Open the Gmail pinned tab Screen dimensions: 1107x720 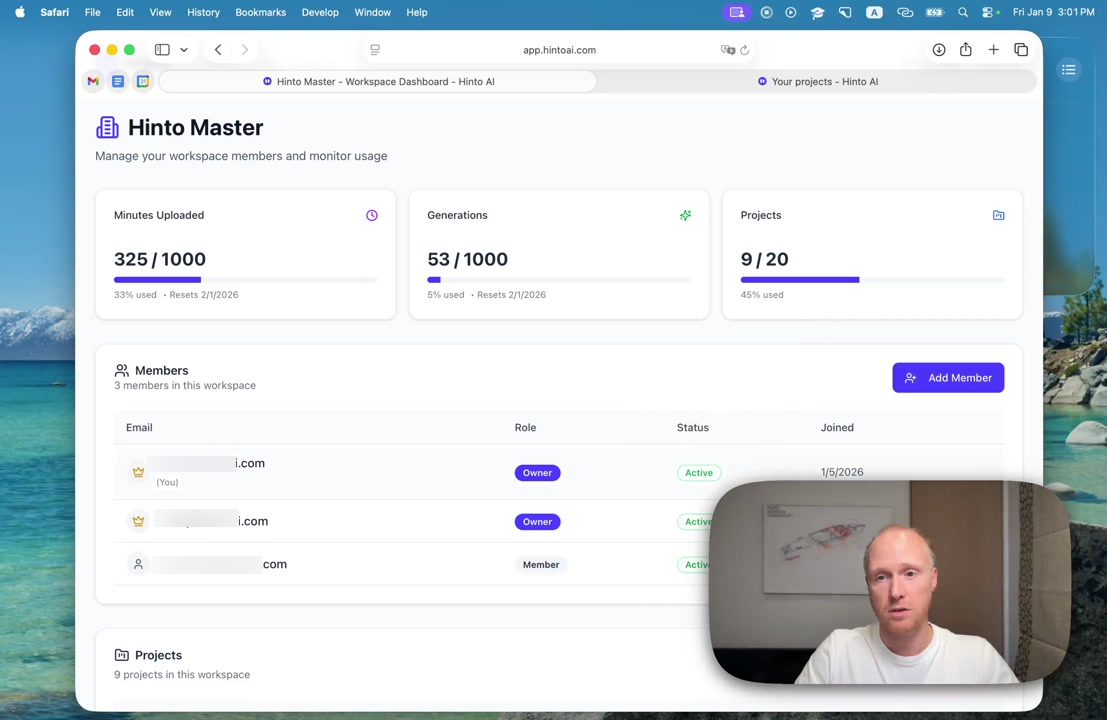click(x=93, y=82)
